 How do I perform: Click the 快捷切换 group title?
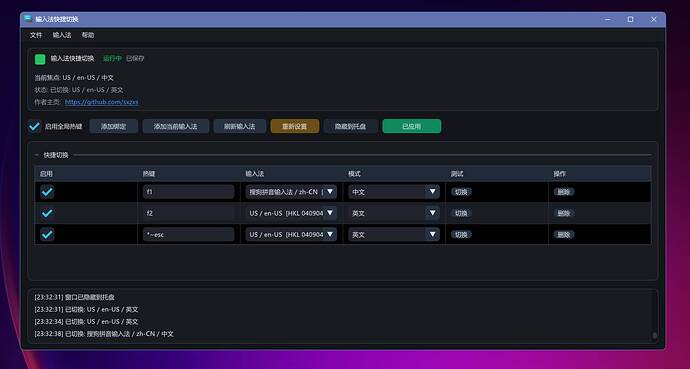pos(56,155)
